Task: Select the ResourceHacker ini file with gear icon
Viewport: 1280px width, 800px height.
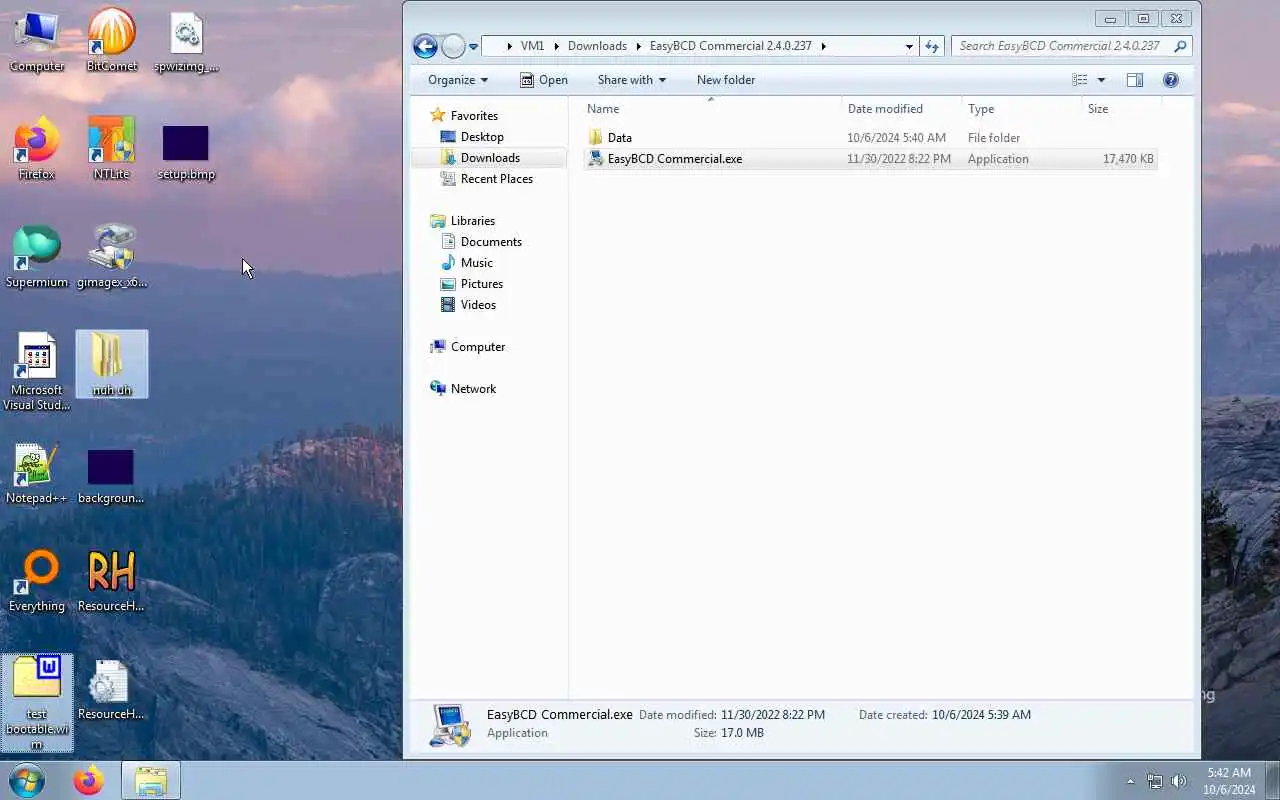Action: pos(111,689)
